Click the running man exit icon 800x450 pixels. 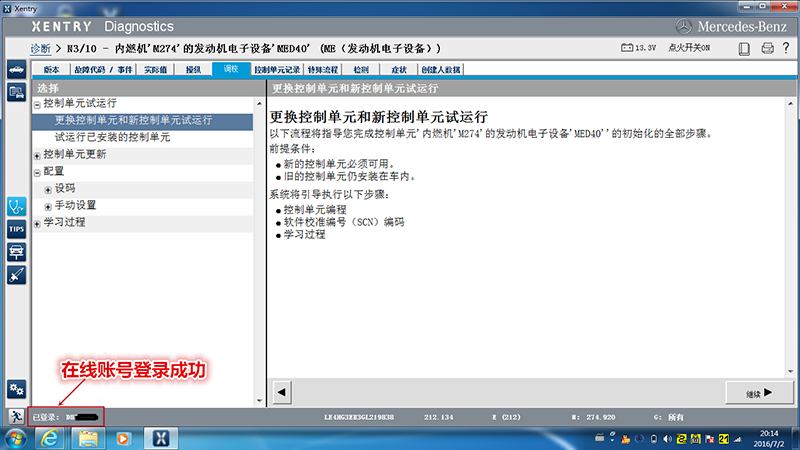tap(16, 416)
